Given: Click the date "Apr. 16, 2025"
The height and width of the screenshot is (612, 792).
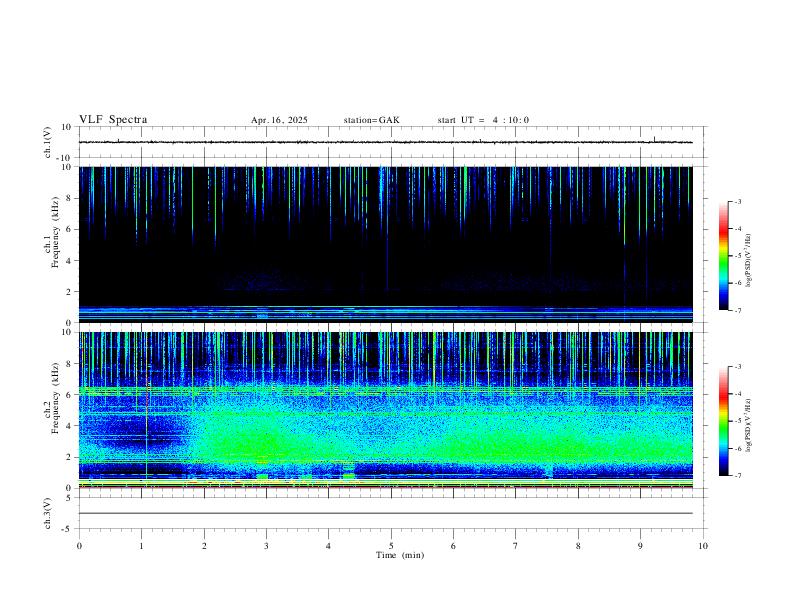Looking at the screenshot, I should (279, 120).
